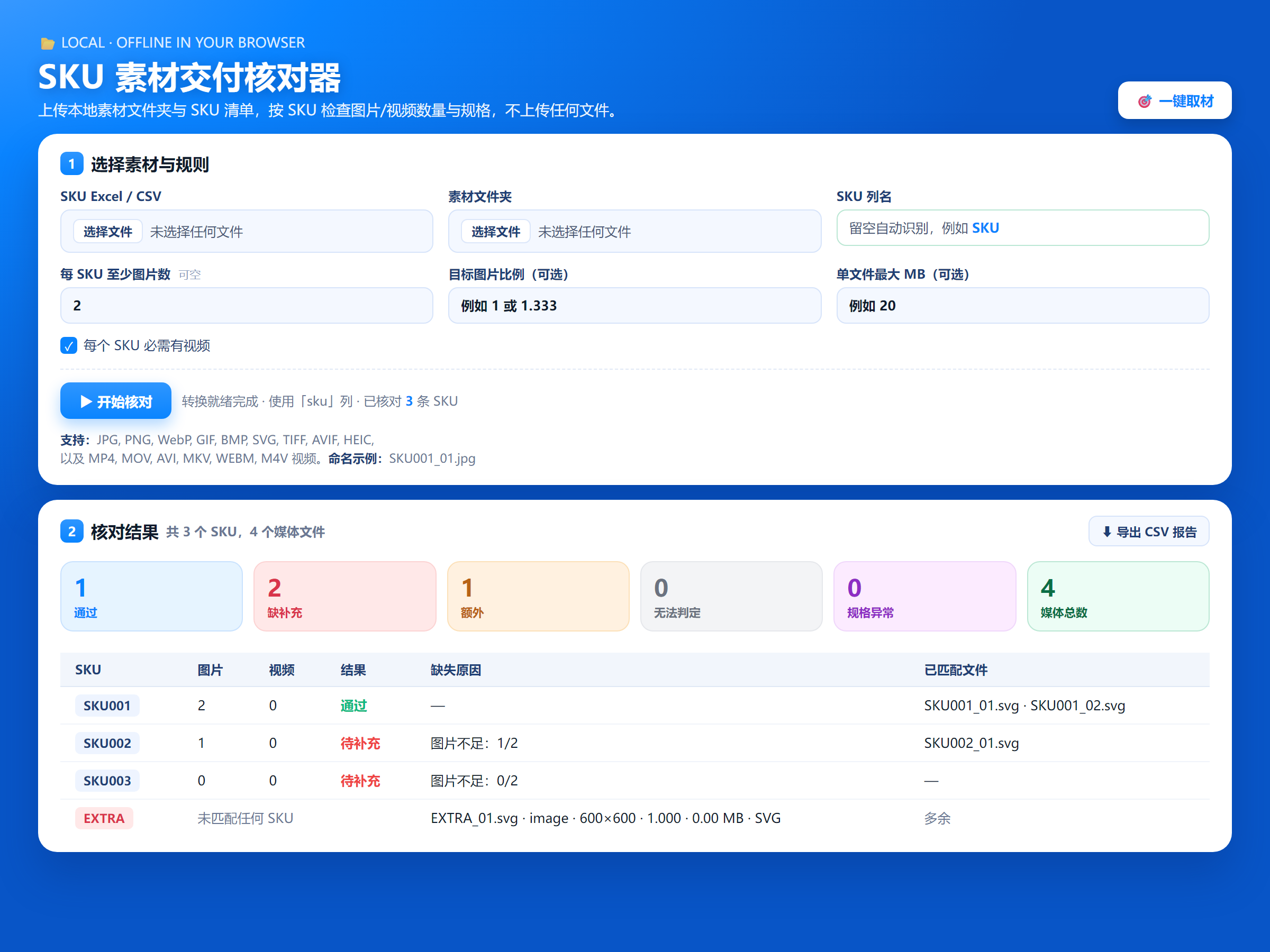This screenshot has height=952, width=1270.
Task: Click the 已匹配文件 column header
Action: (955, 670)
